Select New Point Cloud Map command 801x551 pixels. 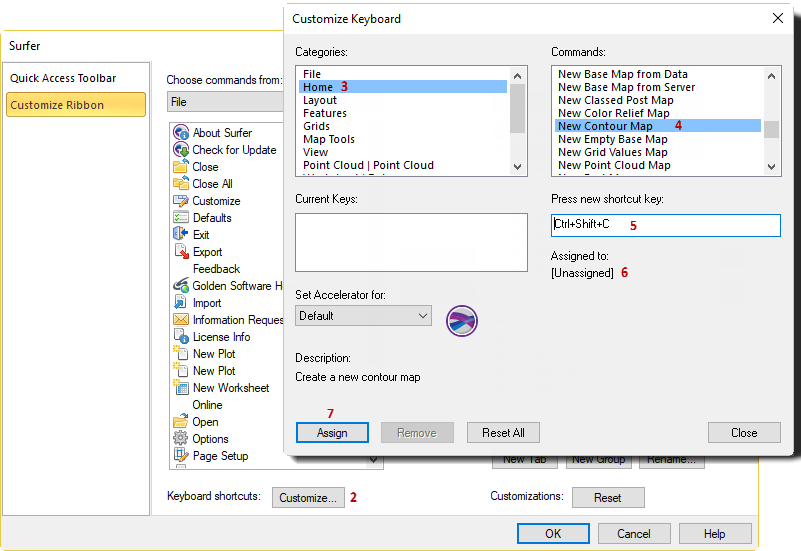[x=658, y=165]
